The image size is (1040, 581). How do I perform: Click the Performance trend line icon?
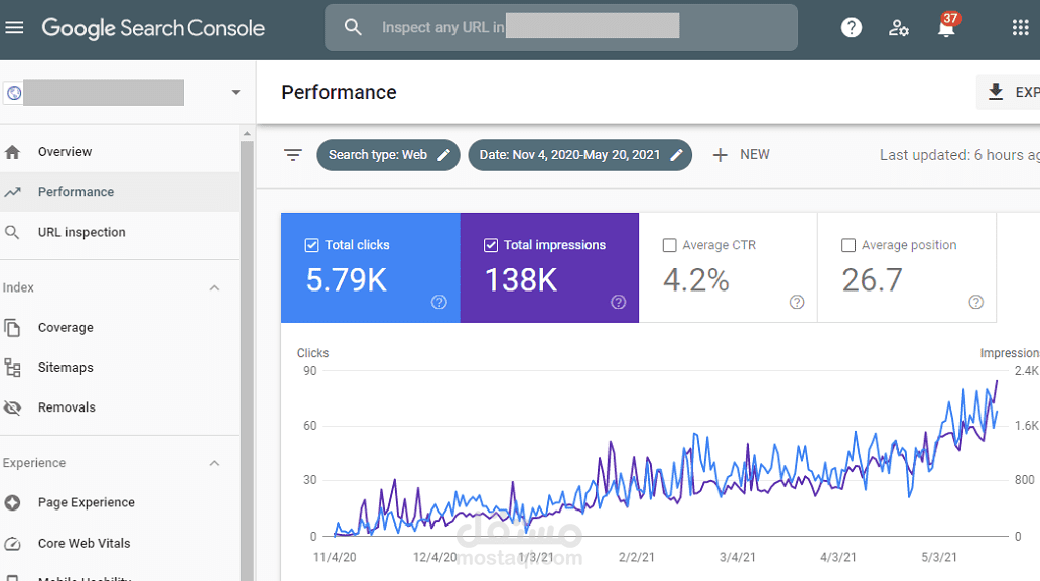click(x=12, y=192)
